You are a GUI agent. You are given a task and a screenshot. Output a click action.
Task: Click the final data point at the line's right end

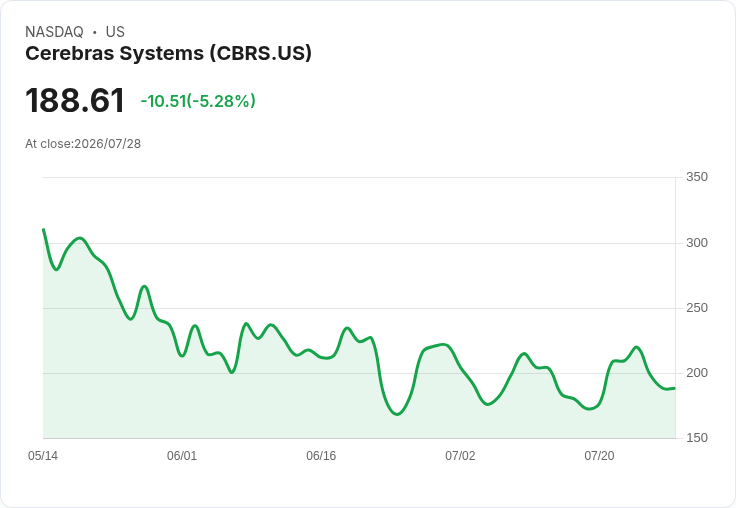(x=674, y=388)
